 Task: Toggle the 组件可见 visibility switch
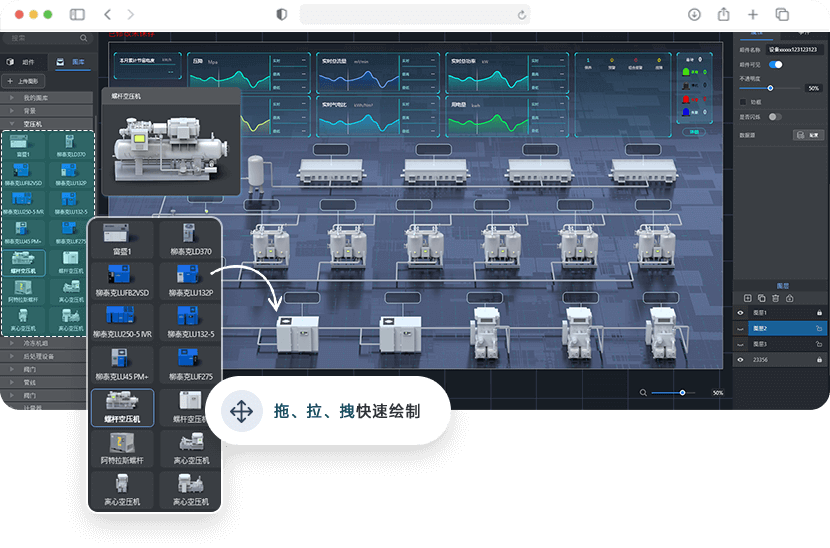tap(775, 64)
